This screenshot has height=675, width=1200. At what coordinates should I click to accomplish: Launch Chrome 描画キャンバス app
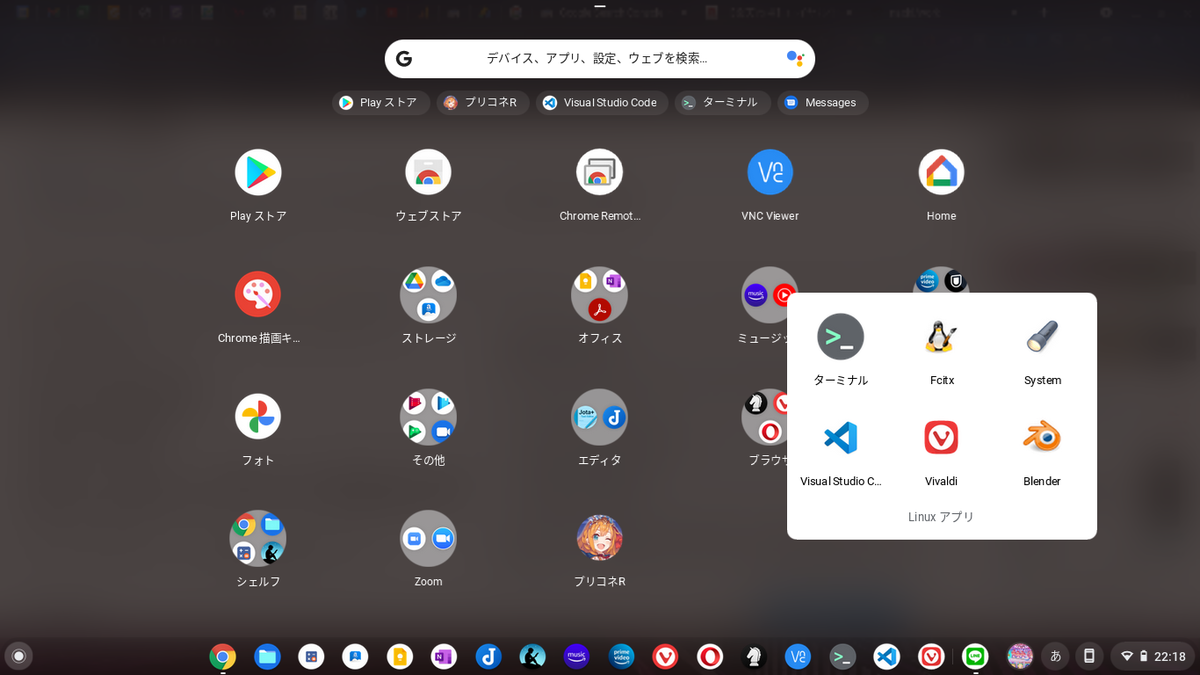click(258, 294)
